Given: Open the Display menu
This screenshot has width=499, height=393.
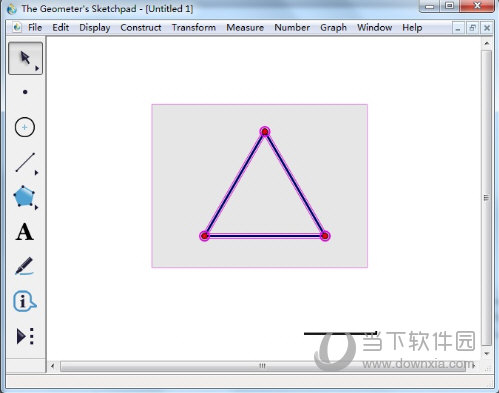Looking at the screenshot, I should pos(95,27).
